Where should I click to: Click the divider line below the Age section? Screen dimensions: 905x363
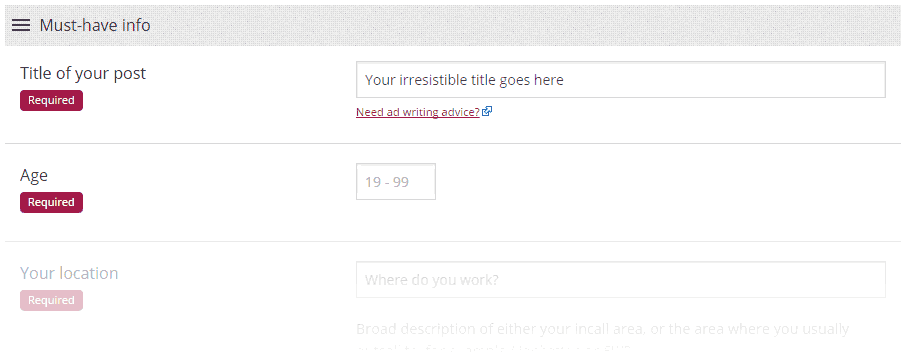452,241
